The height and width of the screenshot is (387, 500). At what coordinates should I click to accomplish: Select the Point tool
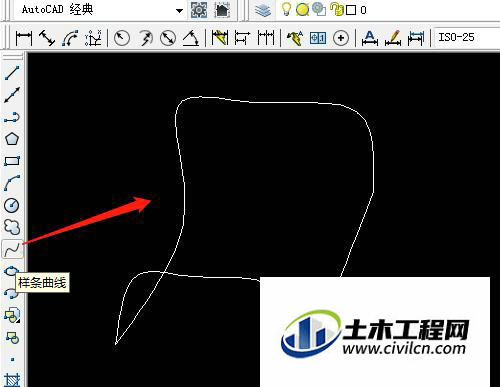pos(12,359)
